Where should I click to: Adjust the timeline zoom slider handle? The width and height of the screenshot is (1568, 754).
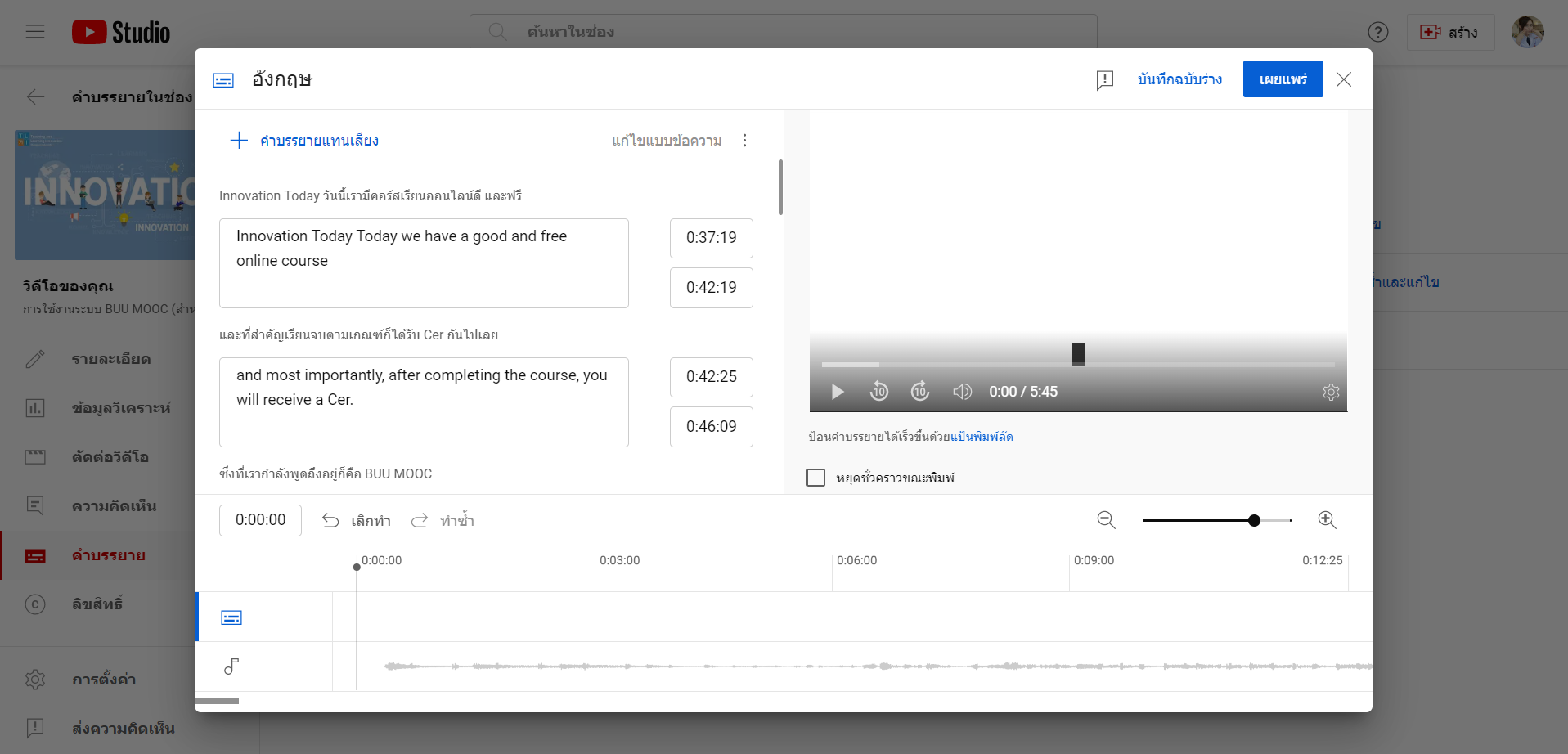tap(1254, 520)
